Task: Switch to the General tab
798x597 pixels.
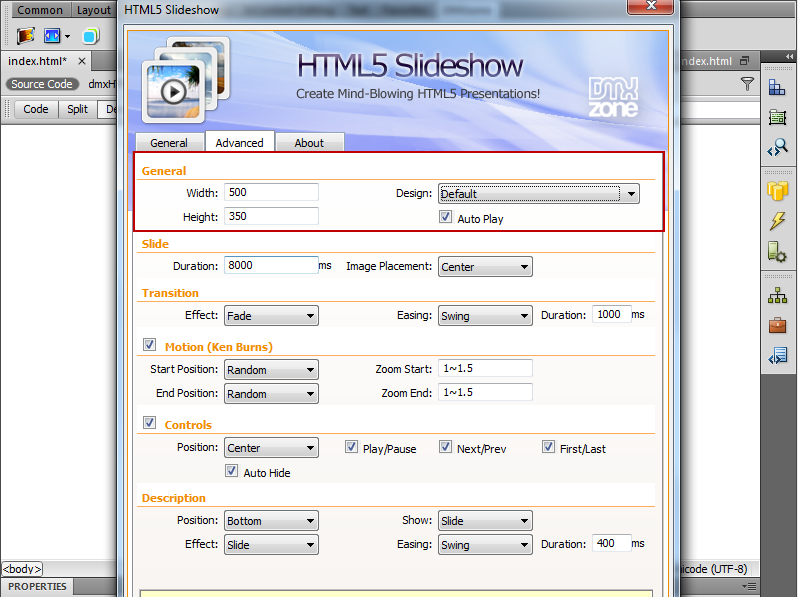Action: point(169,143)
